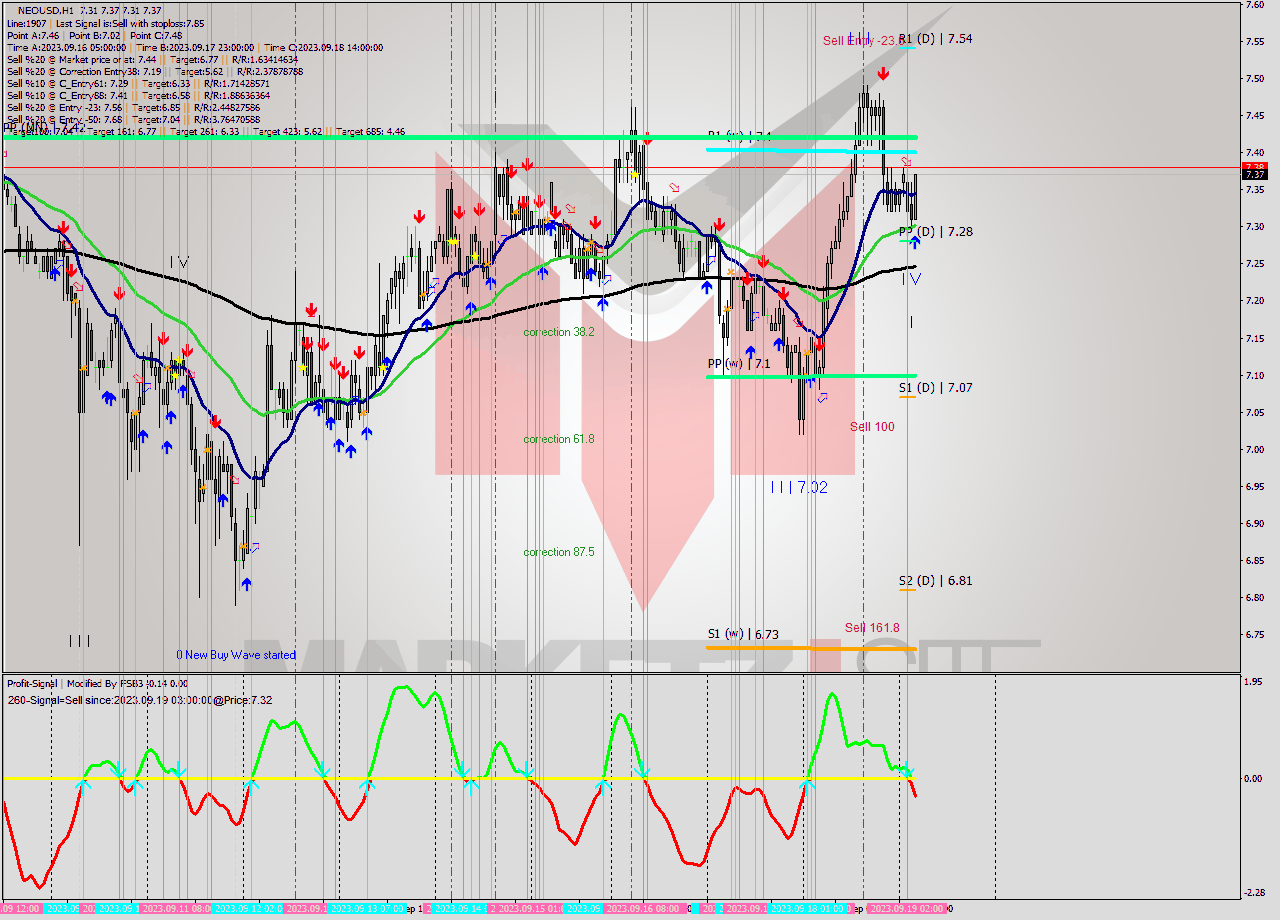
Task: Click the 'I I I 7.02' wave label
Action: point(798,487)
